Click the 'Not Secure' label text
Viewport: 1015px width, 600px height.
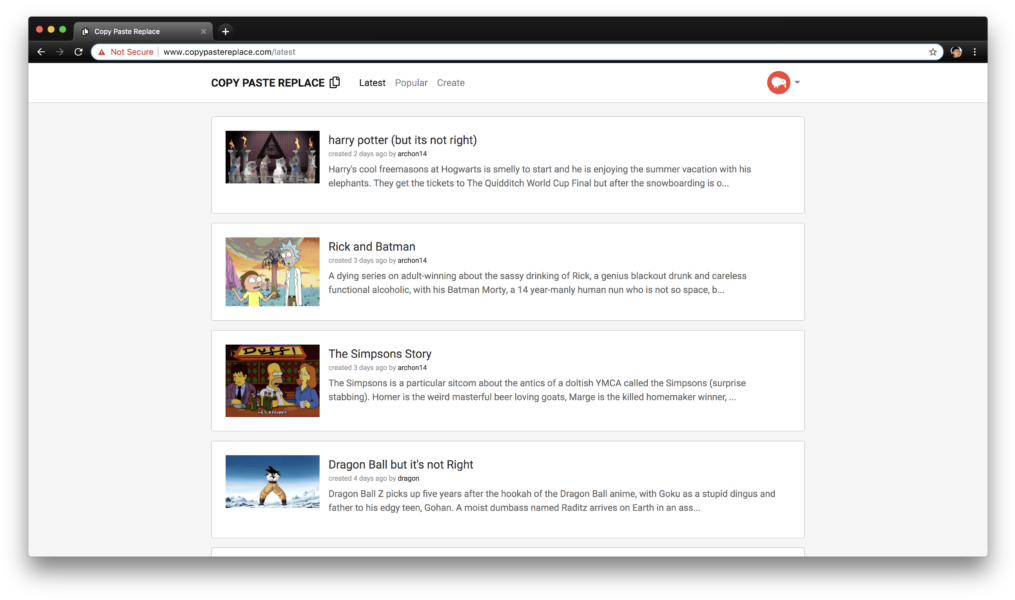coord(132,52)
